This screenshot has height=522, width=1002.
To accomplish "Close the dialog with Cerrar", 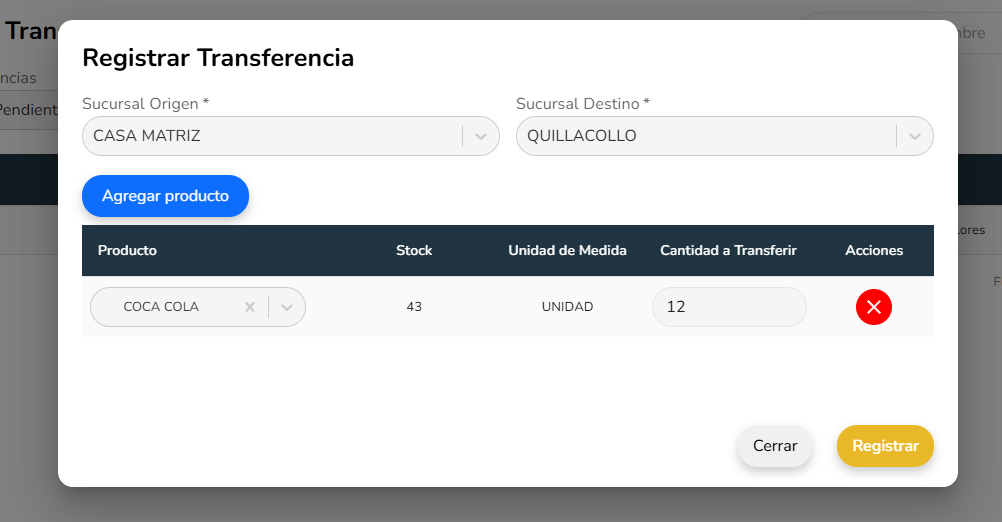I will (775, 446).
